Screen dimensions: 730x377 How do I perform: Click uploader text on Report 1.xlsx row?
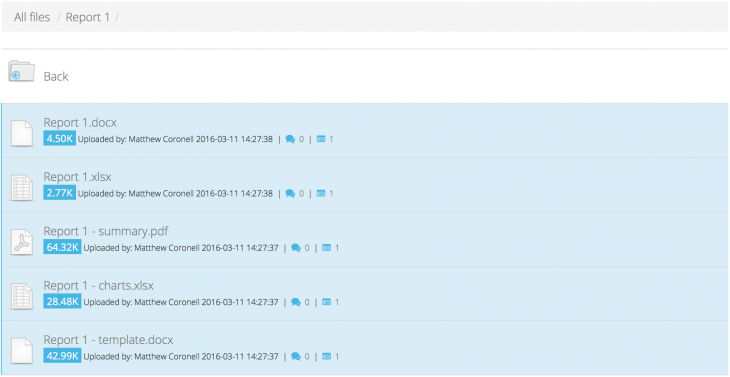[x=175, y=194]
